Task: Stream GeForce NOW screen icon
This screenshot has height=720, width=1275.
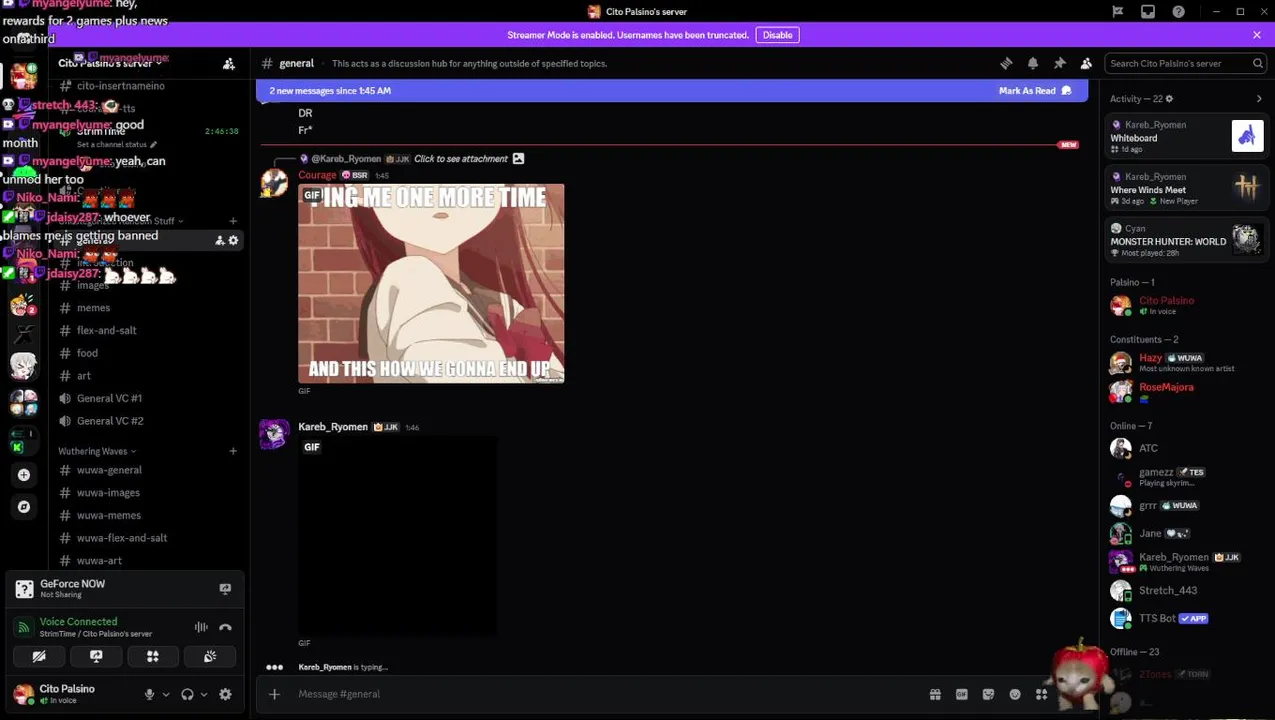Action: click(x=225, y=589)
